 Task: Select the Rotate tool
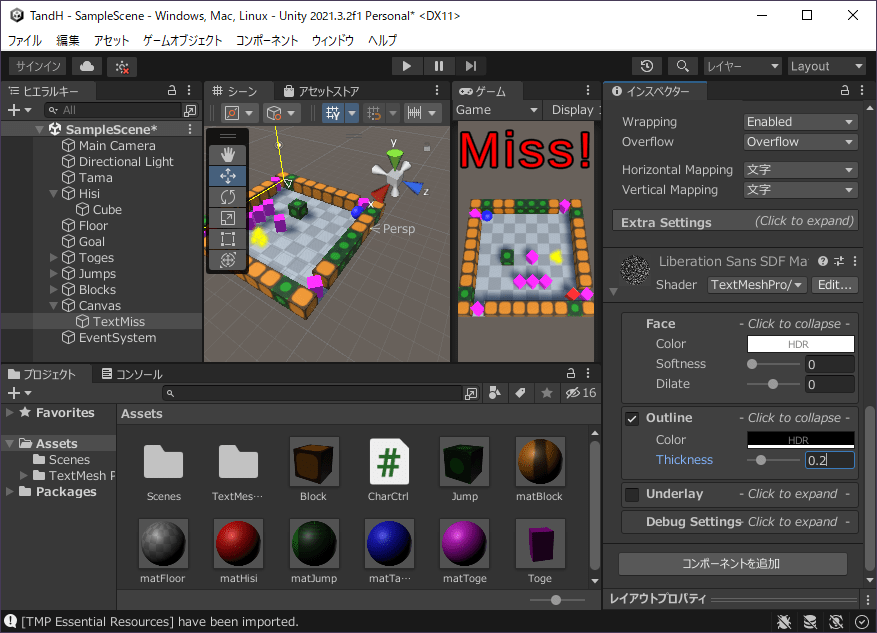click(x=228, y=197)
